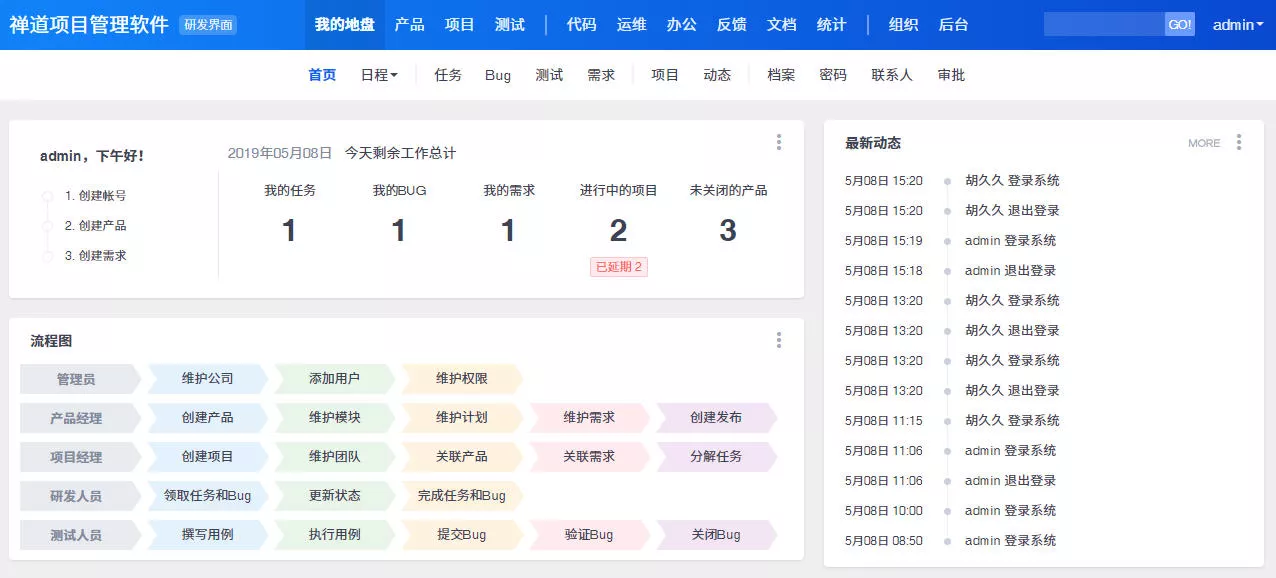
Task: Click 未关闭的产品 count number
Action: [x=727, y=231]
